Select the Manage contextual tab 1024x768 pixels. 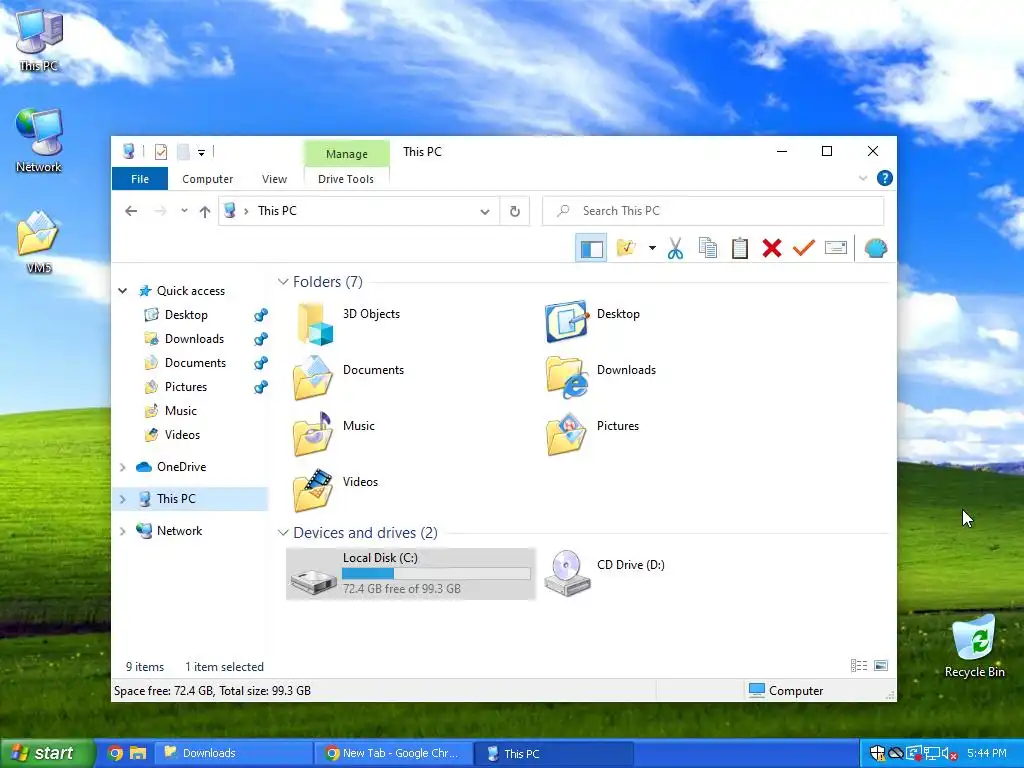[347, 154]
